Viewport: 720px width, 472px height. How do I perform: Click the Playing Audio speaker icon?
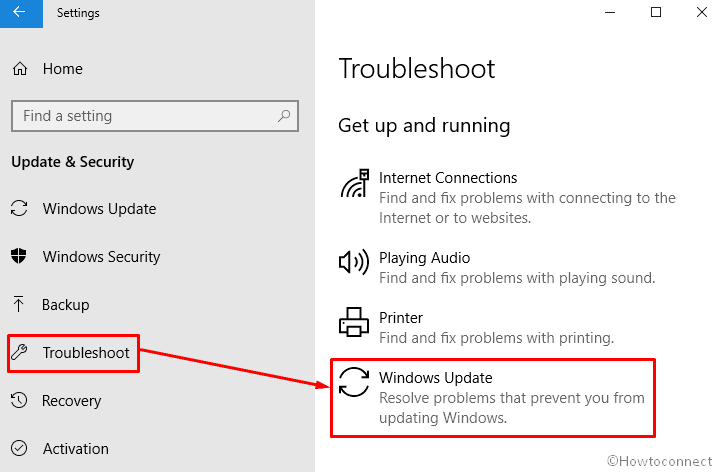click(354, 262)
